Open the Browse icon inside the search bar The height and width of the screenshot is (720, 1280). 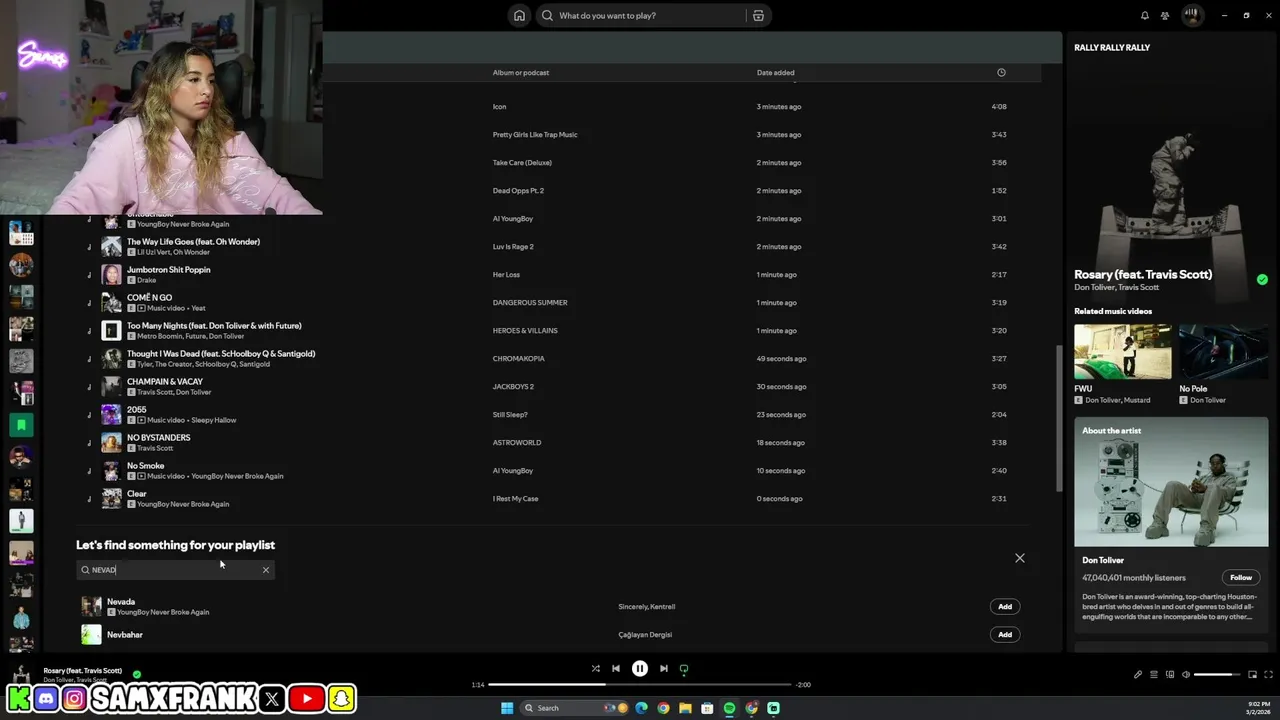(758, 15)
